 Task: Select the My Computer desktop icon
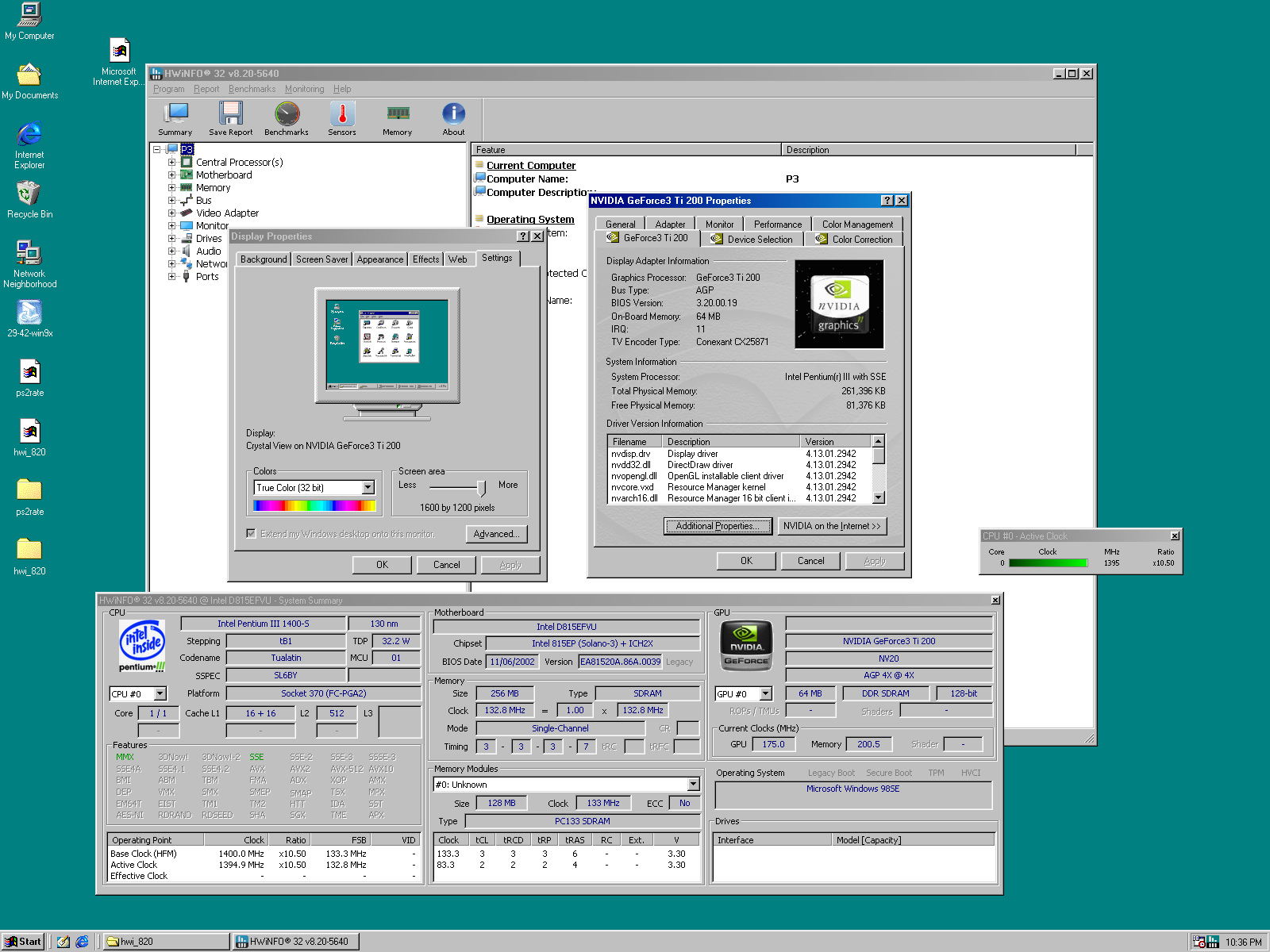[29, 21]
